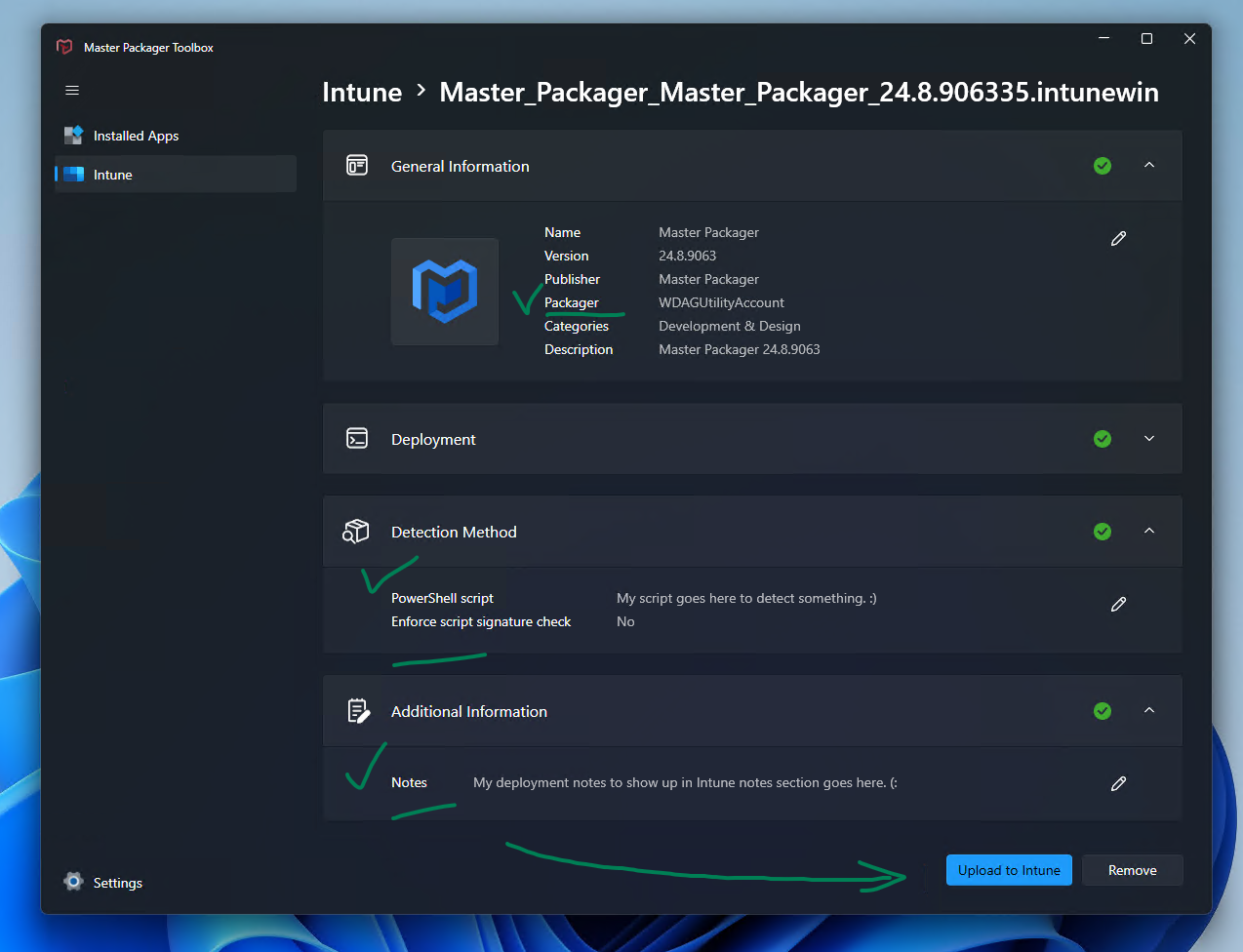Click the Additional Information section icon
1243x952 pixels.
click(x=358, y=711)
